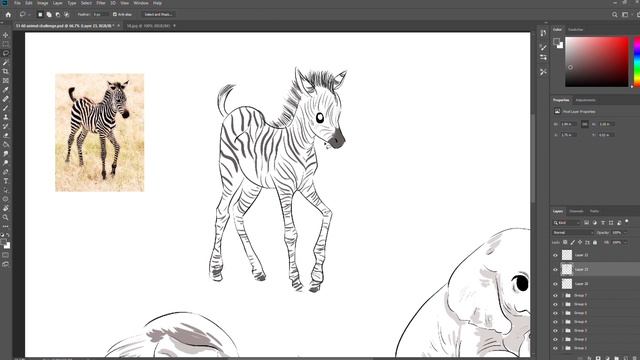Image resolution: width=640 pixels, height=360 pixels.
Task: Switch to the Swatches tab
Action: (x=576, y=29)
